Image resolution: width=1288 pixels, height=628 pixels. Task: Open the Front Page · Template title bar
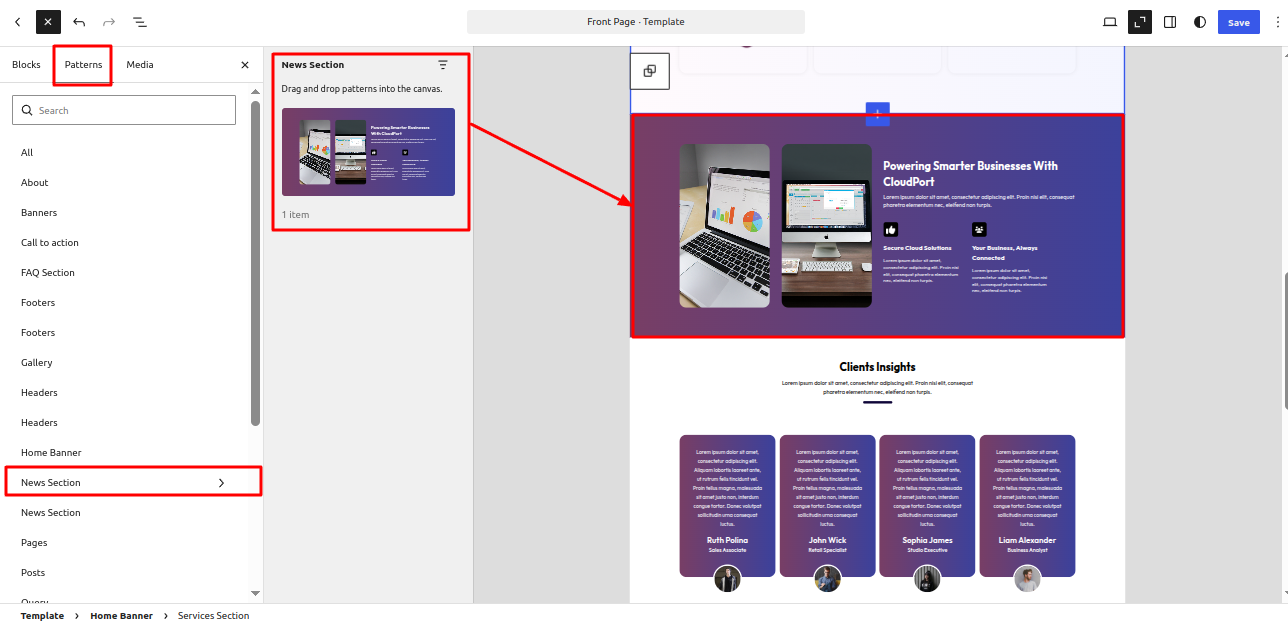click(636, 22)
